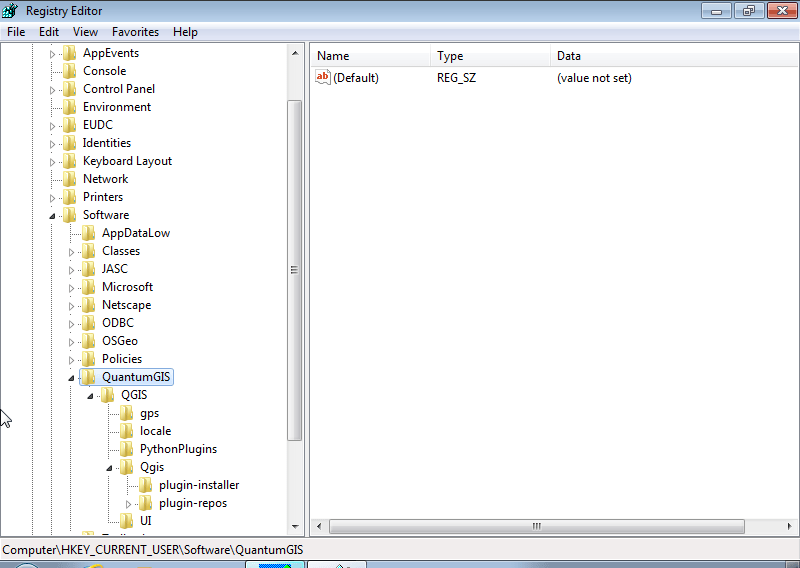
Task: Click the Policies folder icon
Action: 88,359
